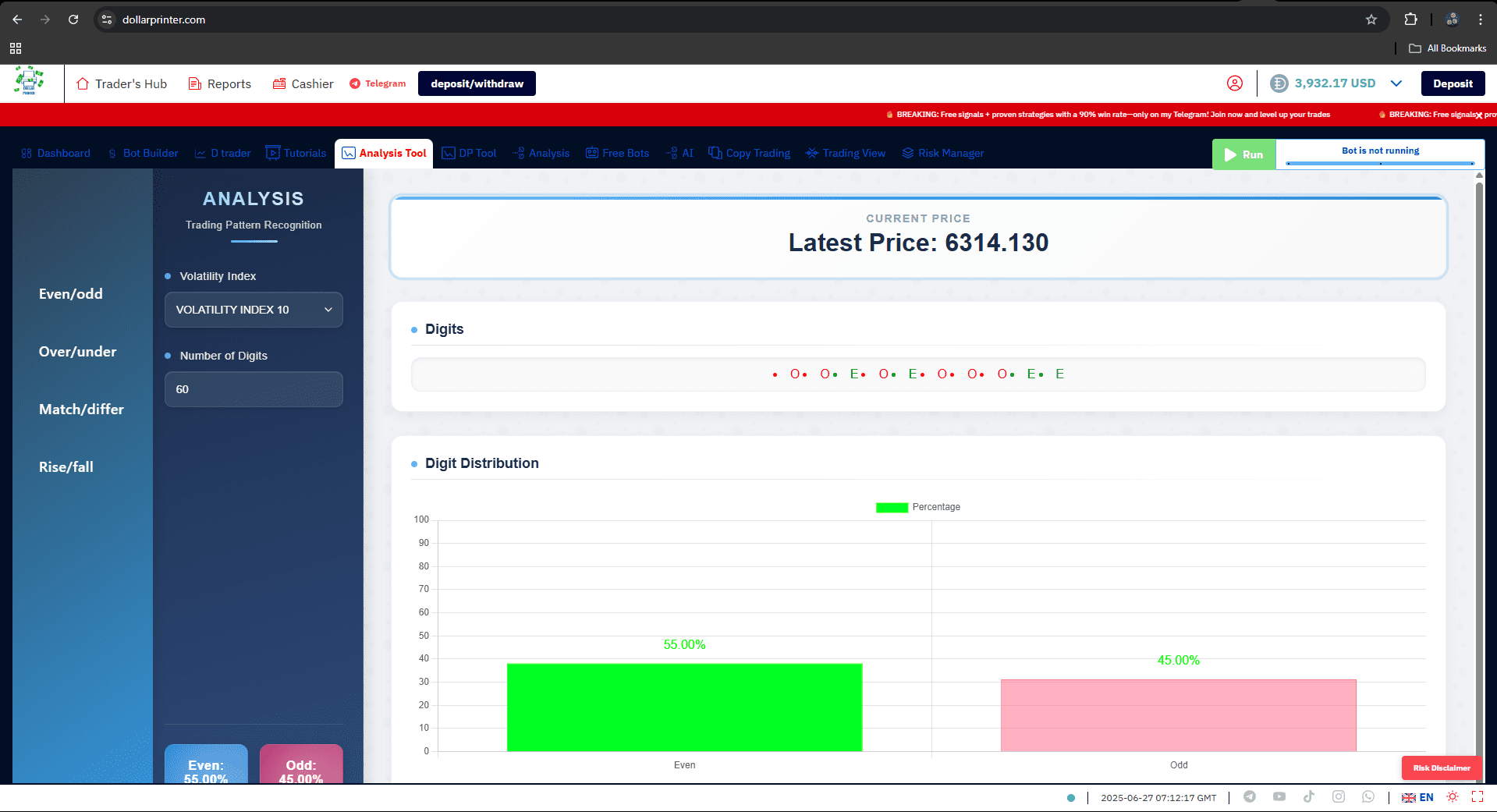Expand the account balance dropdown arrow
Screen dimensions: 1497x812
(1396, 83)
